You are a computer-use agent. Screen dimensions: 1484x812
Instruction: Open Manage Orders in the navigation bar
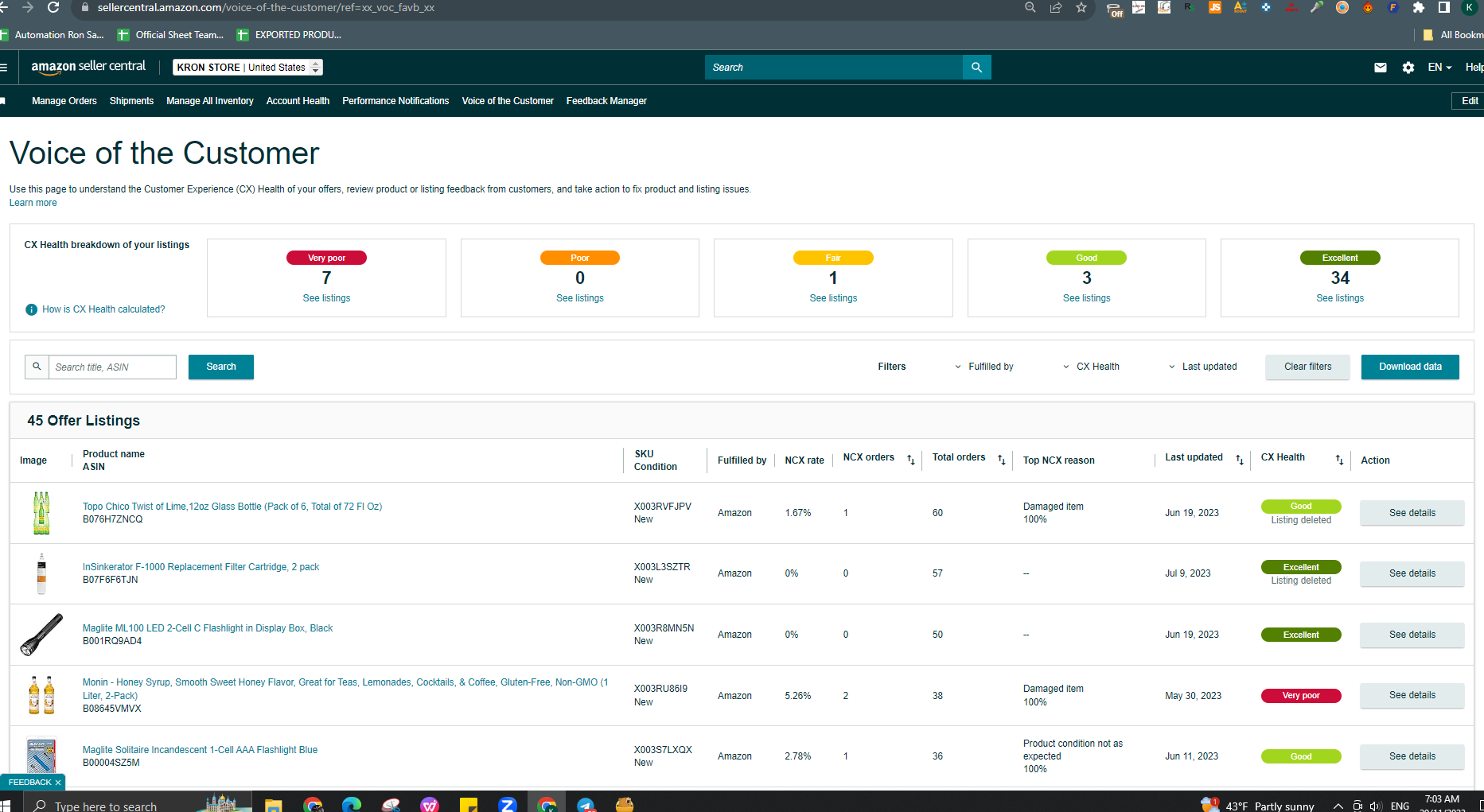pyautogui.click(x=64, y=101)
